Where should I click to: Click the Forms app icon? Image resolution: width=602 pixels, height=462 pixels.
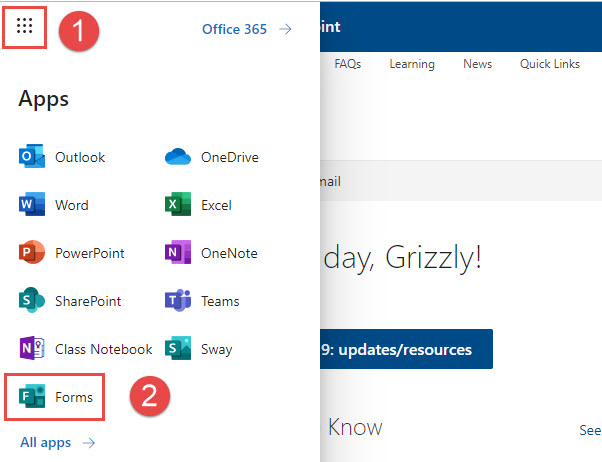pos(32,396)
